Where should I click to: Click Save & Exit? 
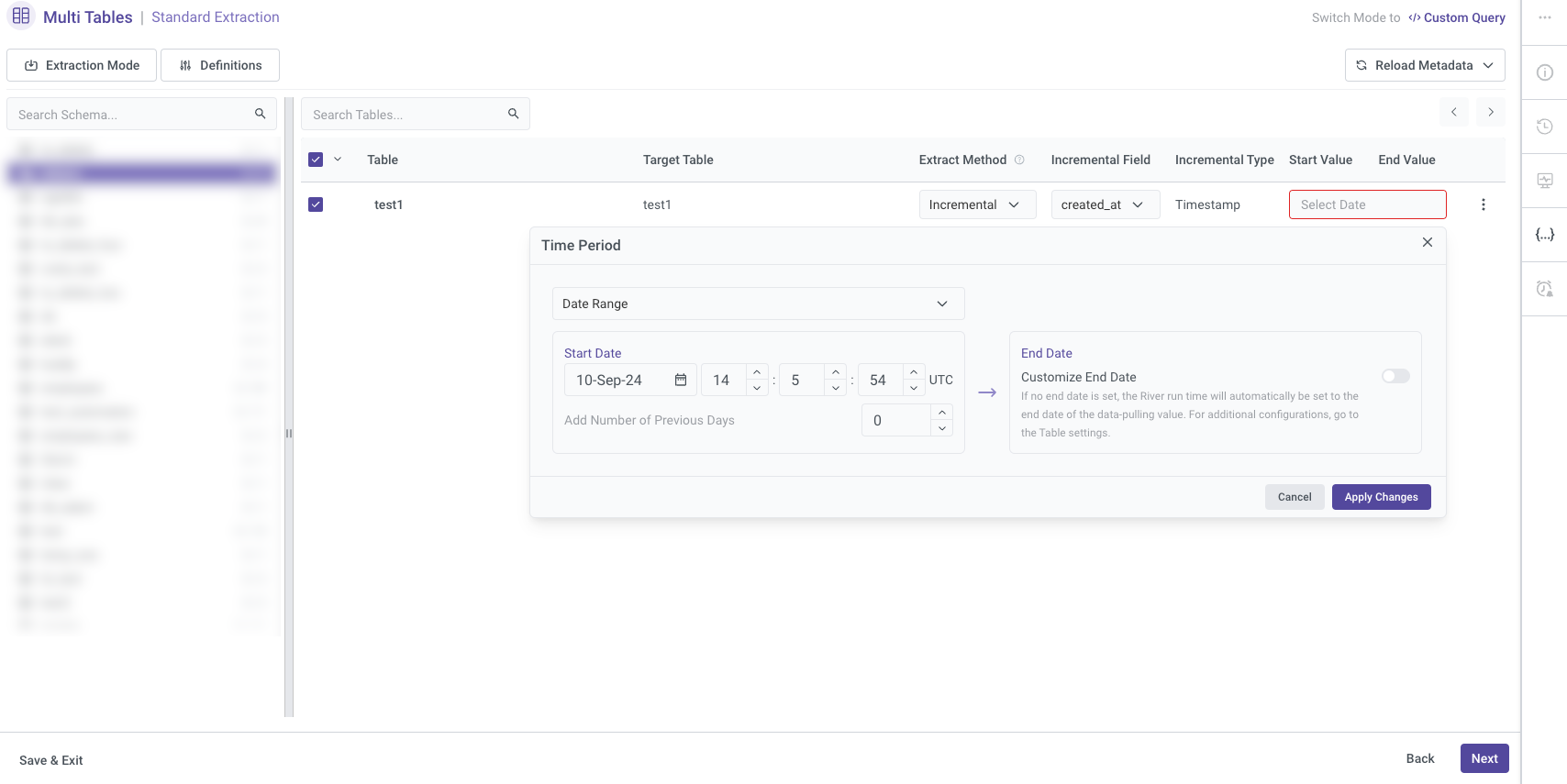pos(51,760)
